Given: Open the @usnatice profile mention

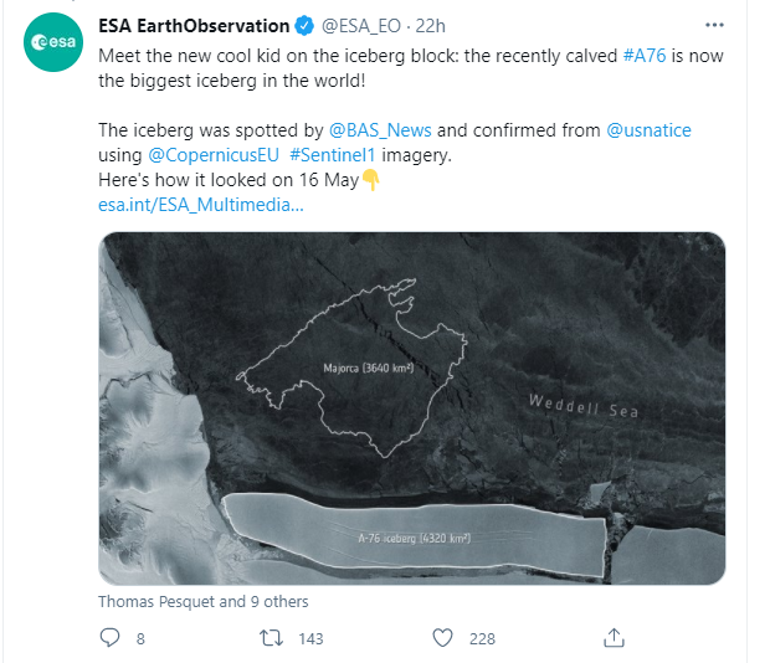Looking at the screenshot, I should 649,131.
